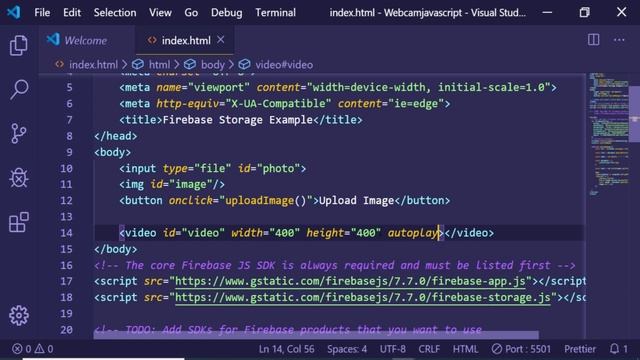Image resolution: width=640 pixels, height=360 pixels.
Task: Change UTF-8 encoding in status bar
Action: (393, 349)
